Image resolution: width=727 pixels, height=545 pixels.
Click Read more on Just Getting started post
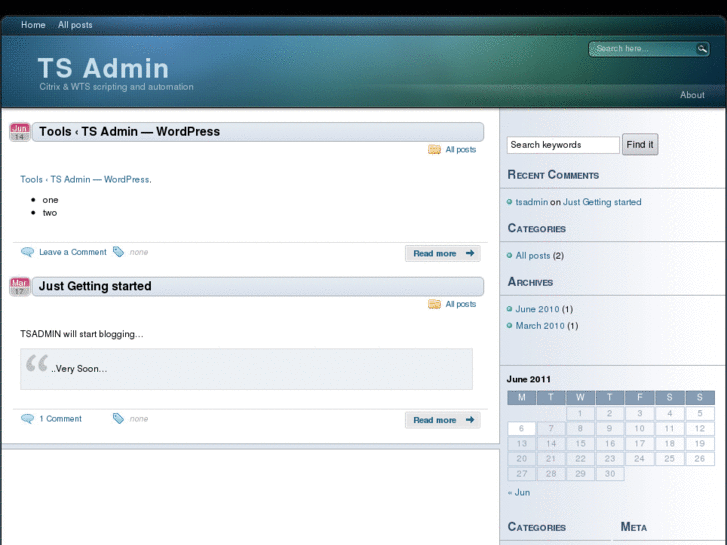443,420
